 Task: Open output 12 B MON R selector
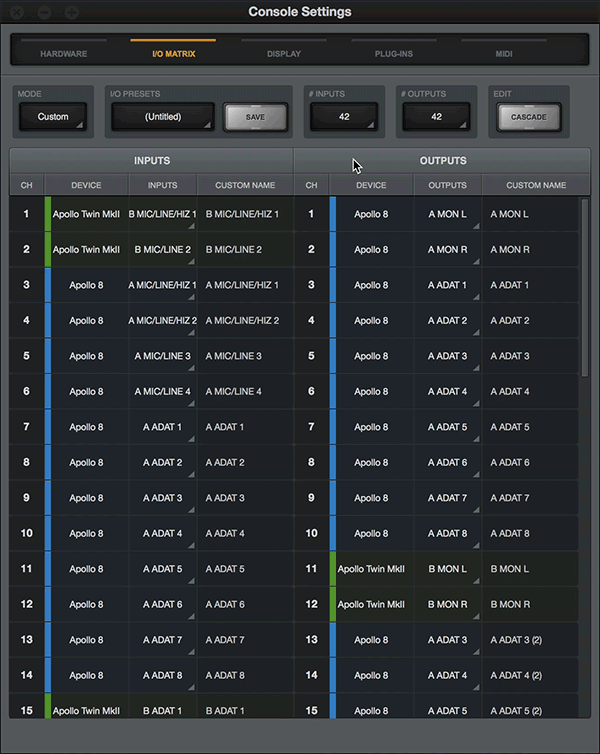pos(448,604)
